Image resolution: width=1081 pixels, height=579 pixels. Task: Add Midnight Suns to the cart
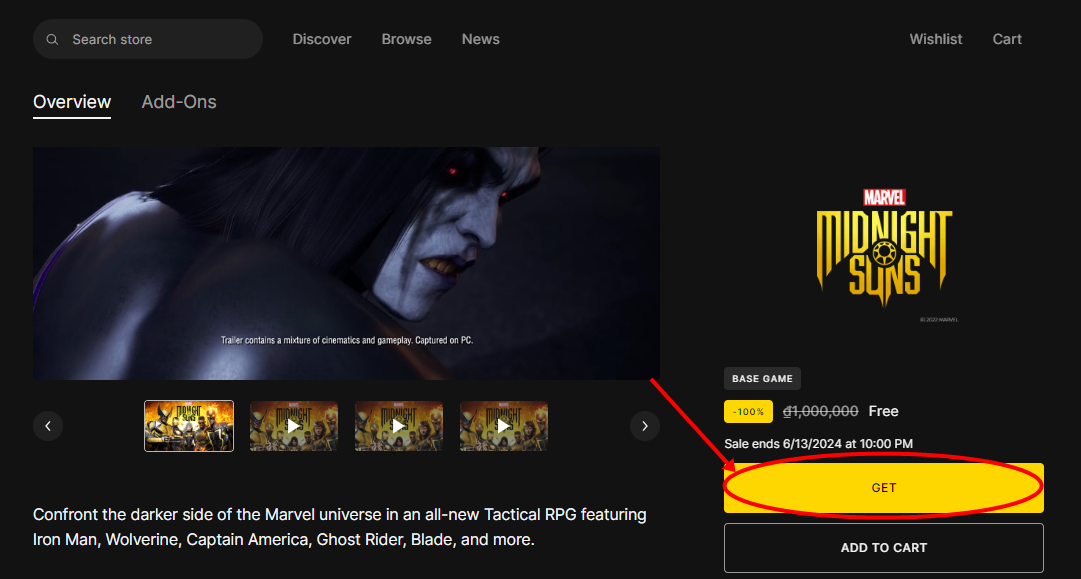point(883,547)
